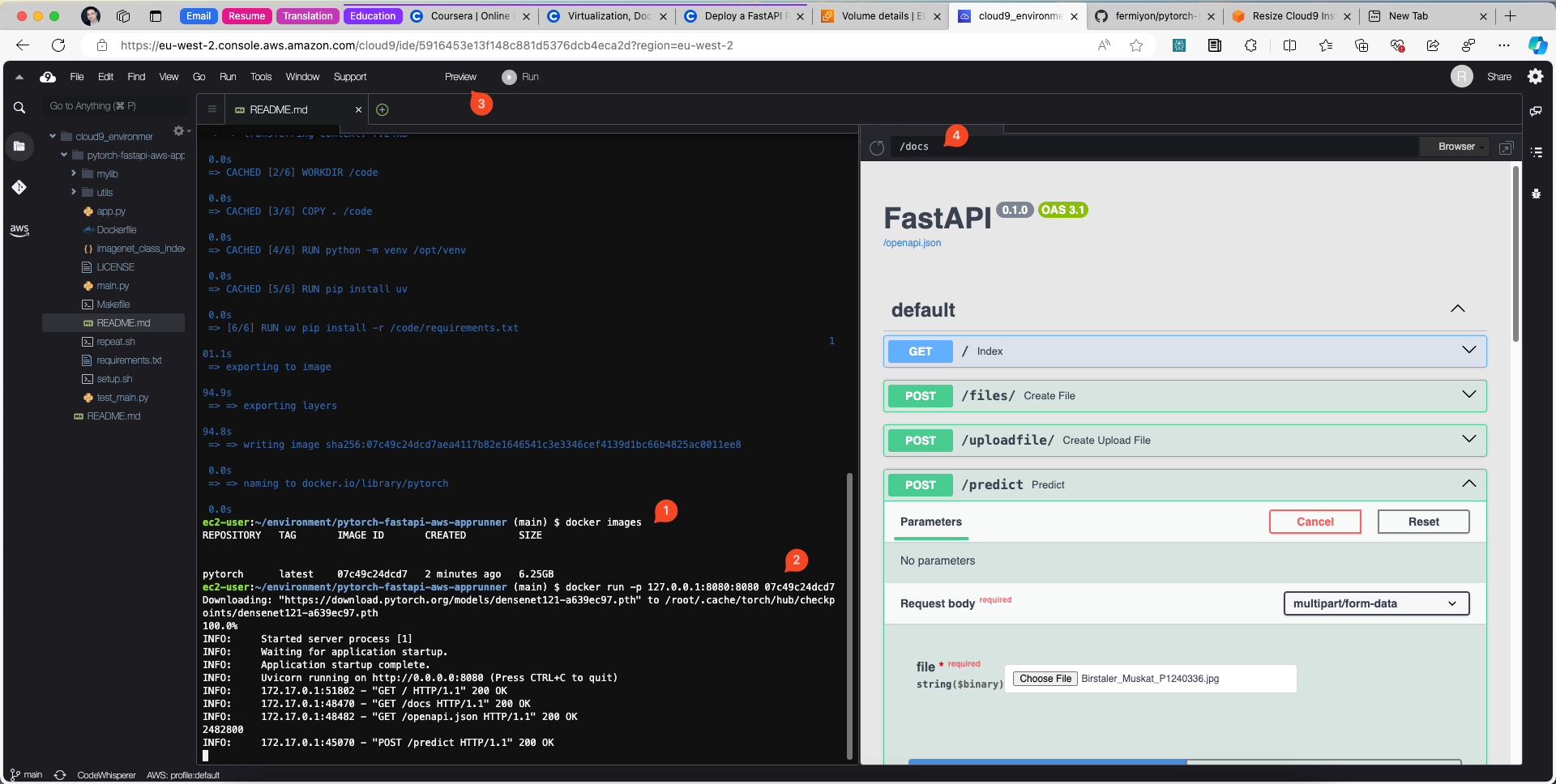
Task: Click the Share button
Action: [1499, 77]
